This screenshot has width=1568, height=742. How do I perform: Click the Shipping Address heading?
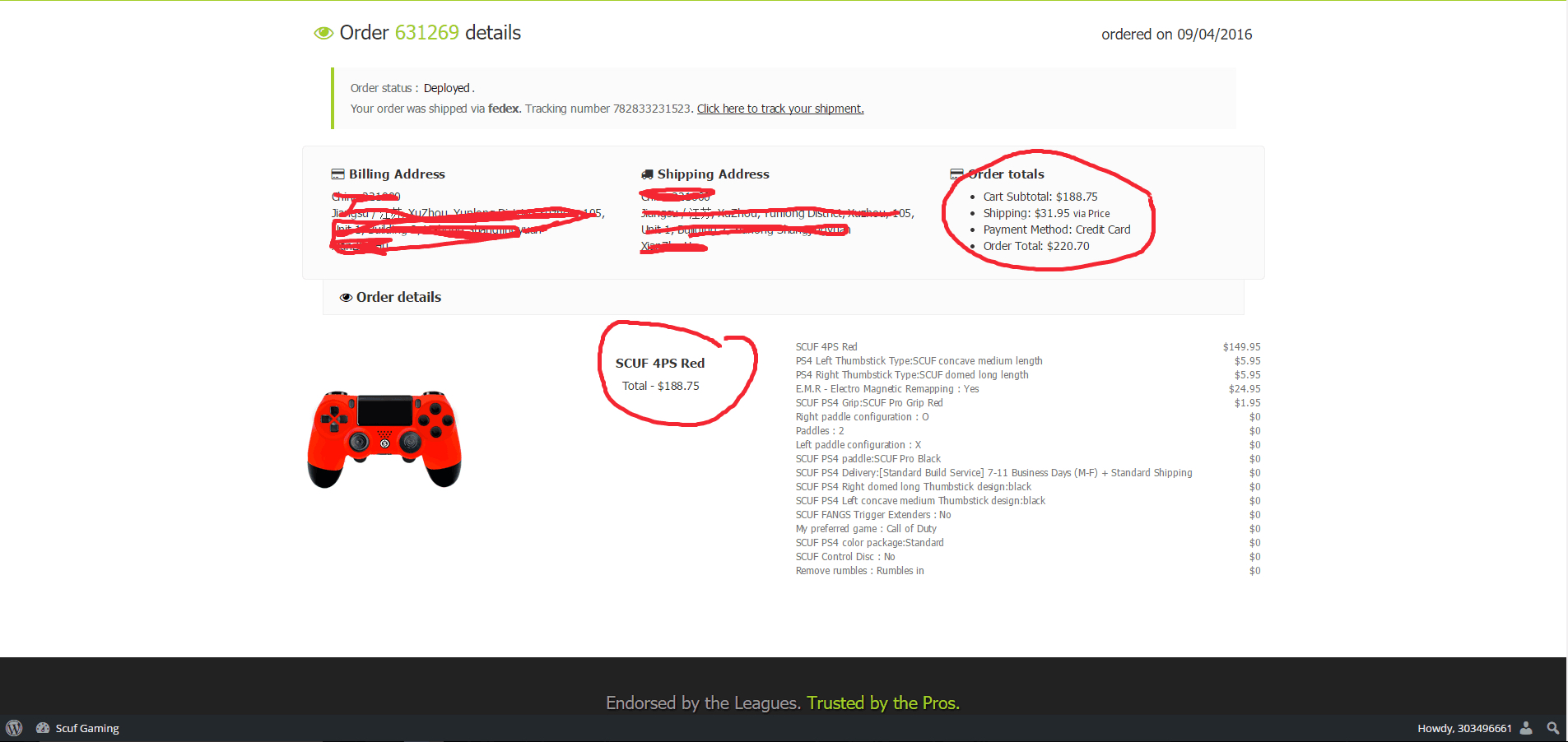[x=714, y=174]
